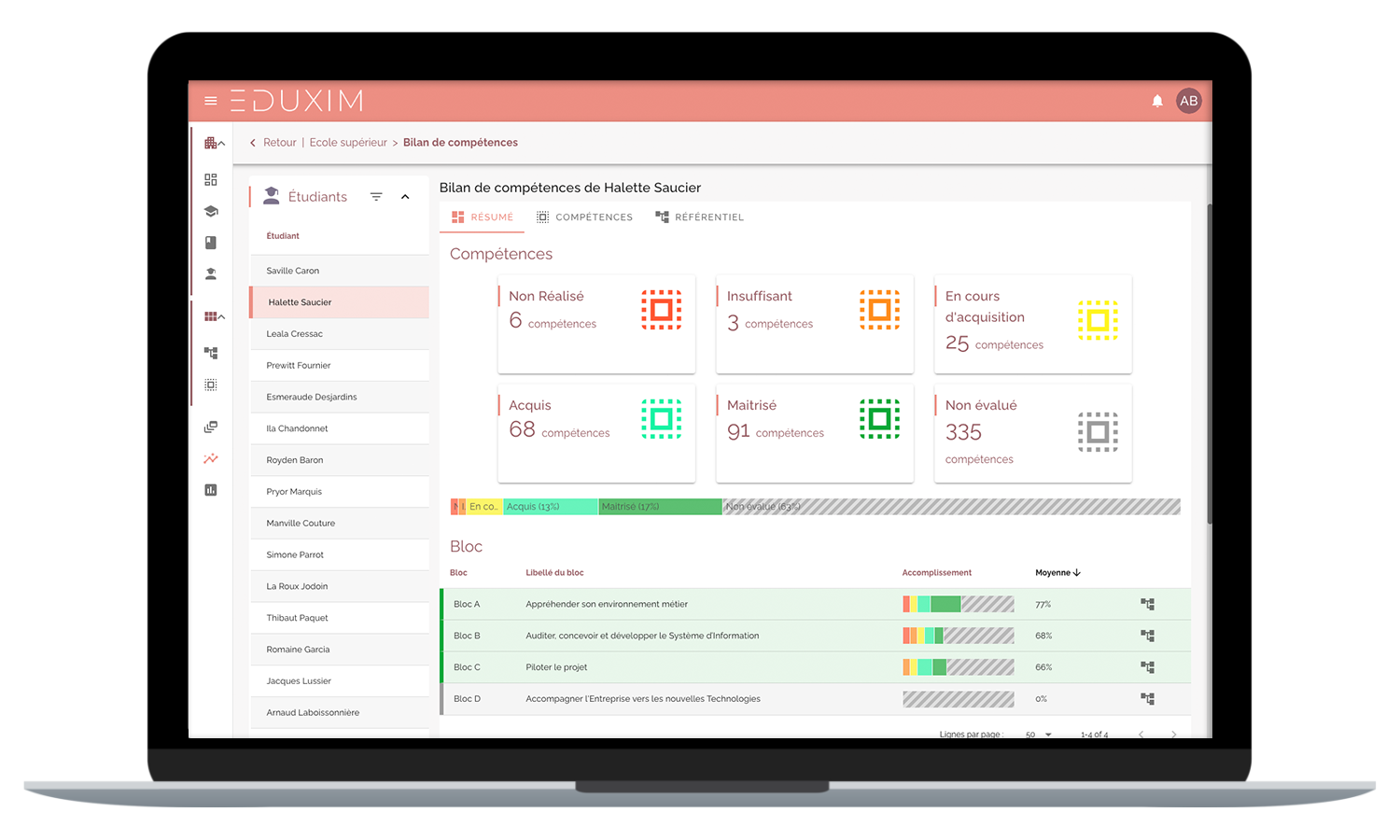1400x840 pixels.
Task: Open the hamburger menu in header
Action: (211, 101)
